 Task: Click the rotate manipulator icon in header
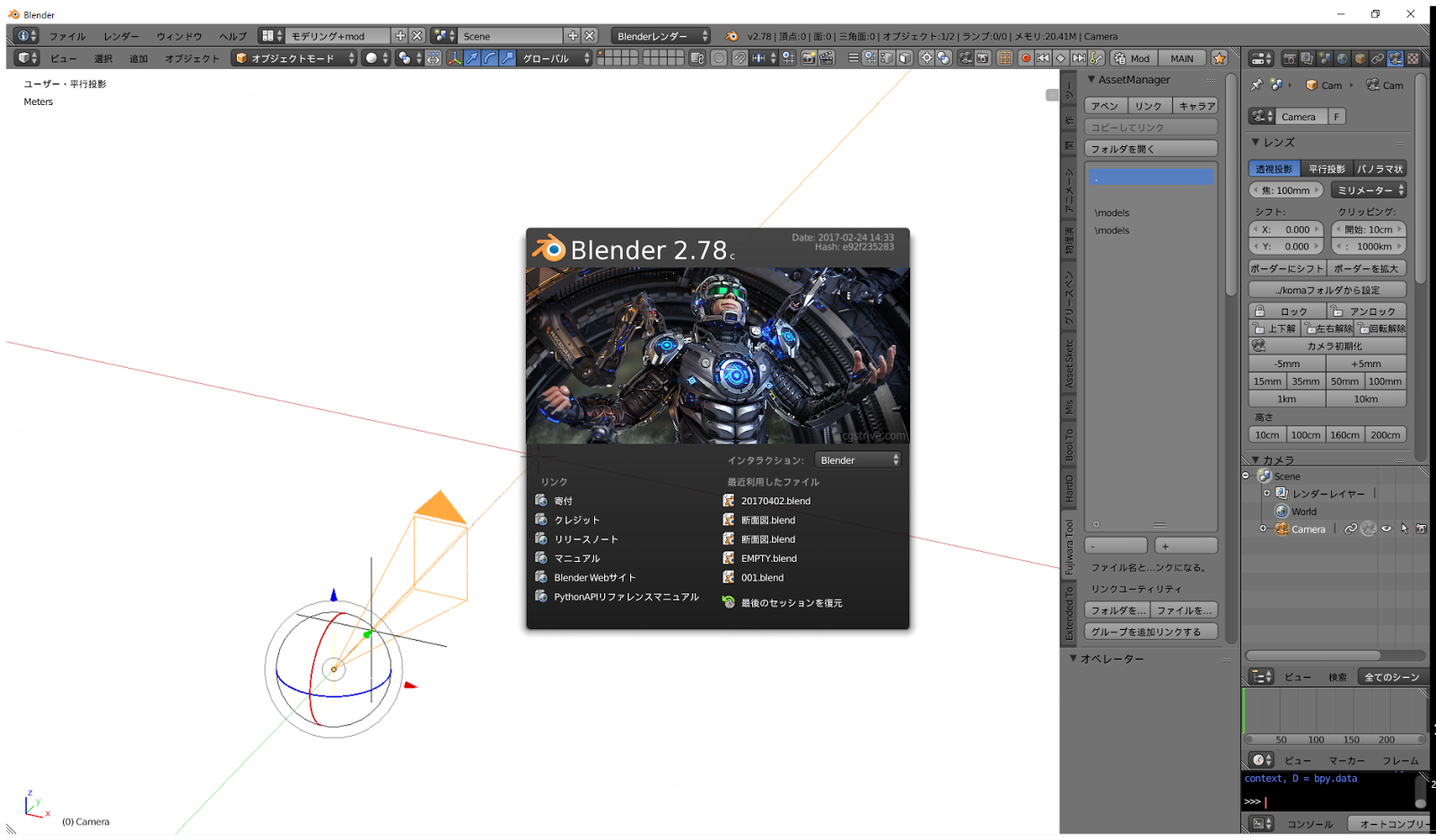click(490, 58)
